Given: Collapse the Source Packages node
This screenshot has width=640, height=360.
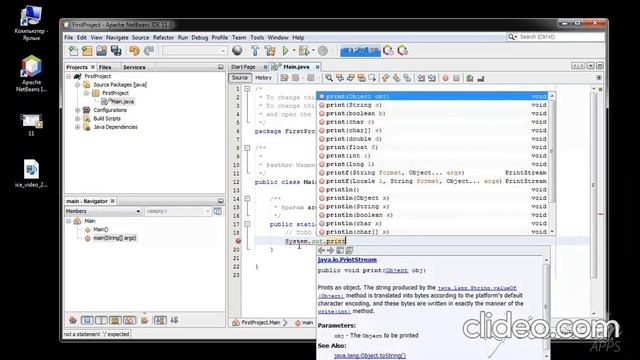Looking at the screenshot, I should [x=78, y=84].
